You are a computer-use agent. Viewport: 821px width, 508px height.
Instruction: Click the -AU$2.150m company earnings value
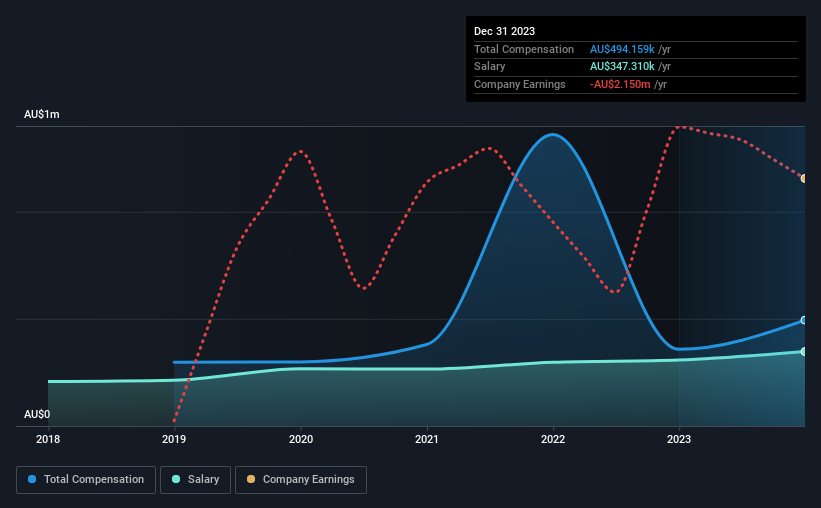620,84
